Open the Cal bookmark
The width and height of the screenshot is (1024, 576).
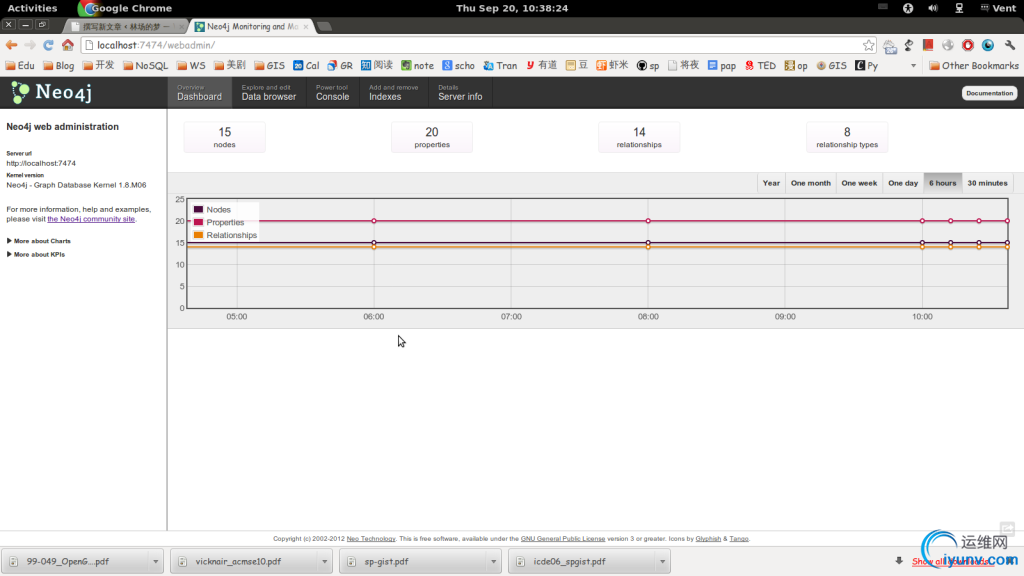[306, 65]
